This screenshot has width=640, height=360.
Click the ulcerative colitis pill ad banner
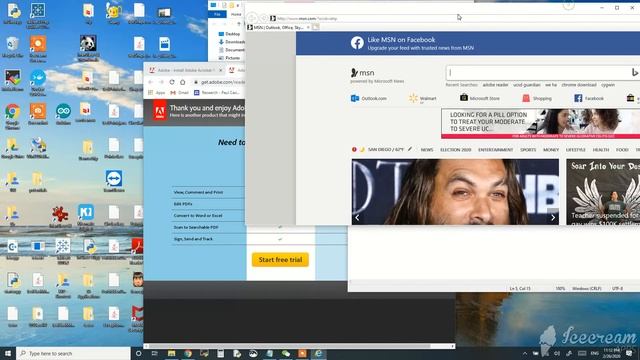tap(540, 123)
